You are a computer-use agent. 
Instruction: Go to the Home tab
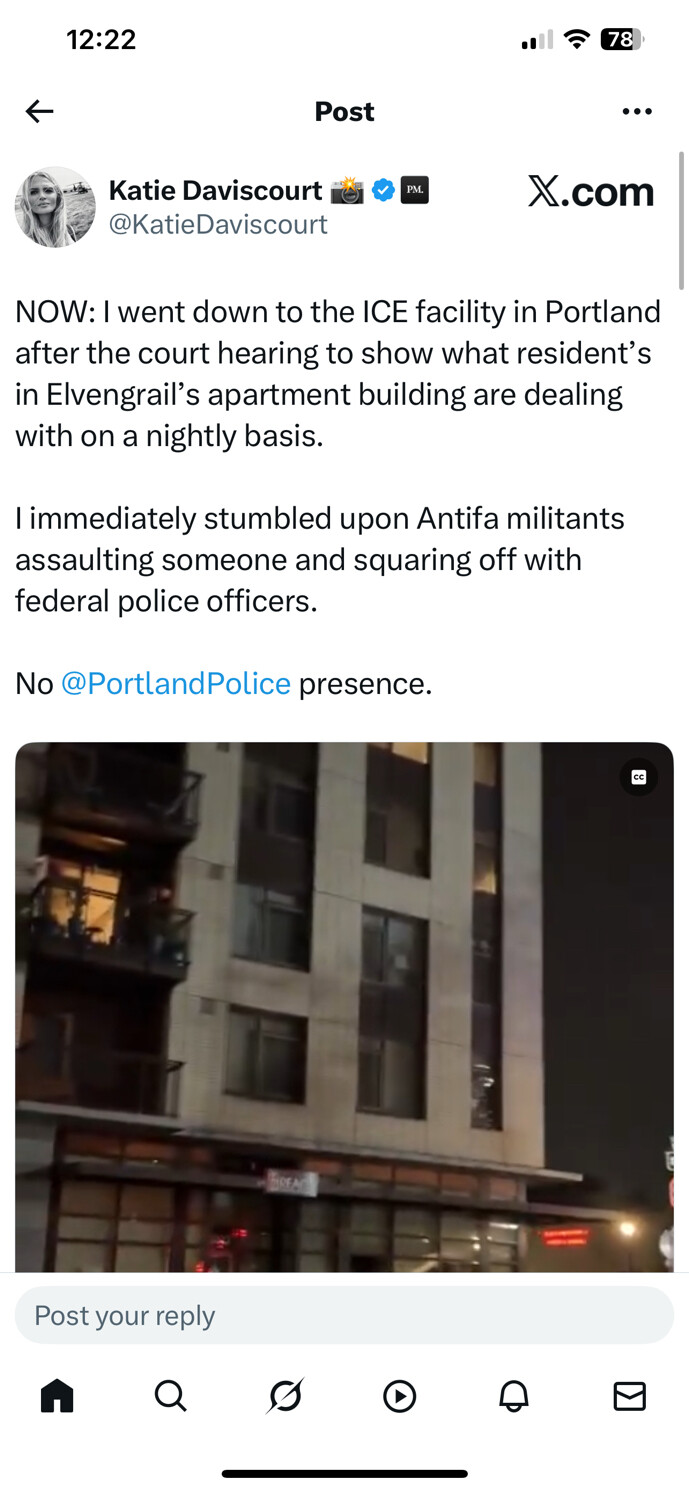point(57,1396)
